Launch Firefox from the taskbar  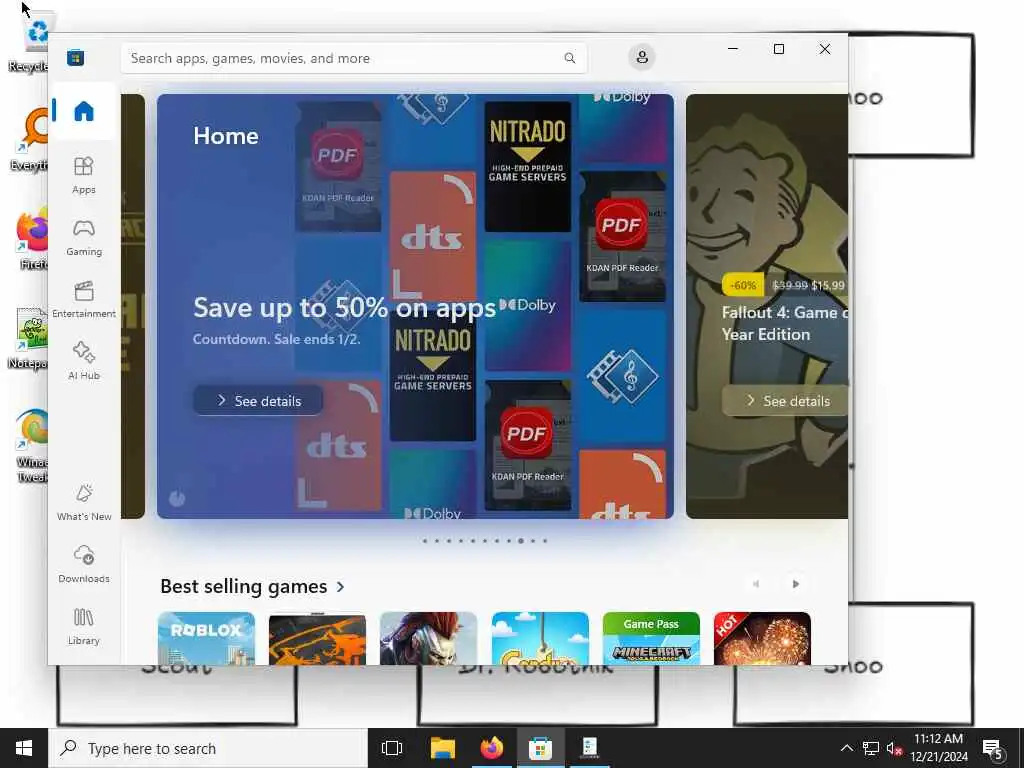click(x=492, y=748)
